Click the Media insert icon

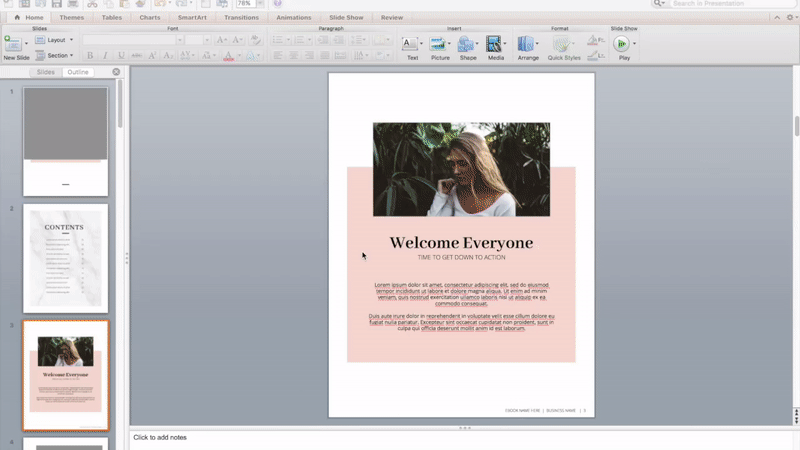(495, 44)
